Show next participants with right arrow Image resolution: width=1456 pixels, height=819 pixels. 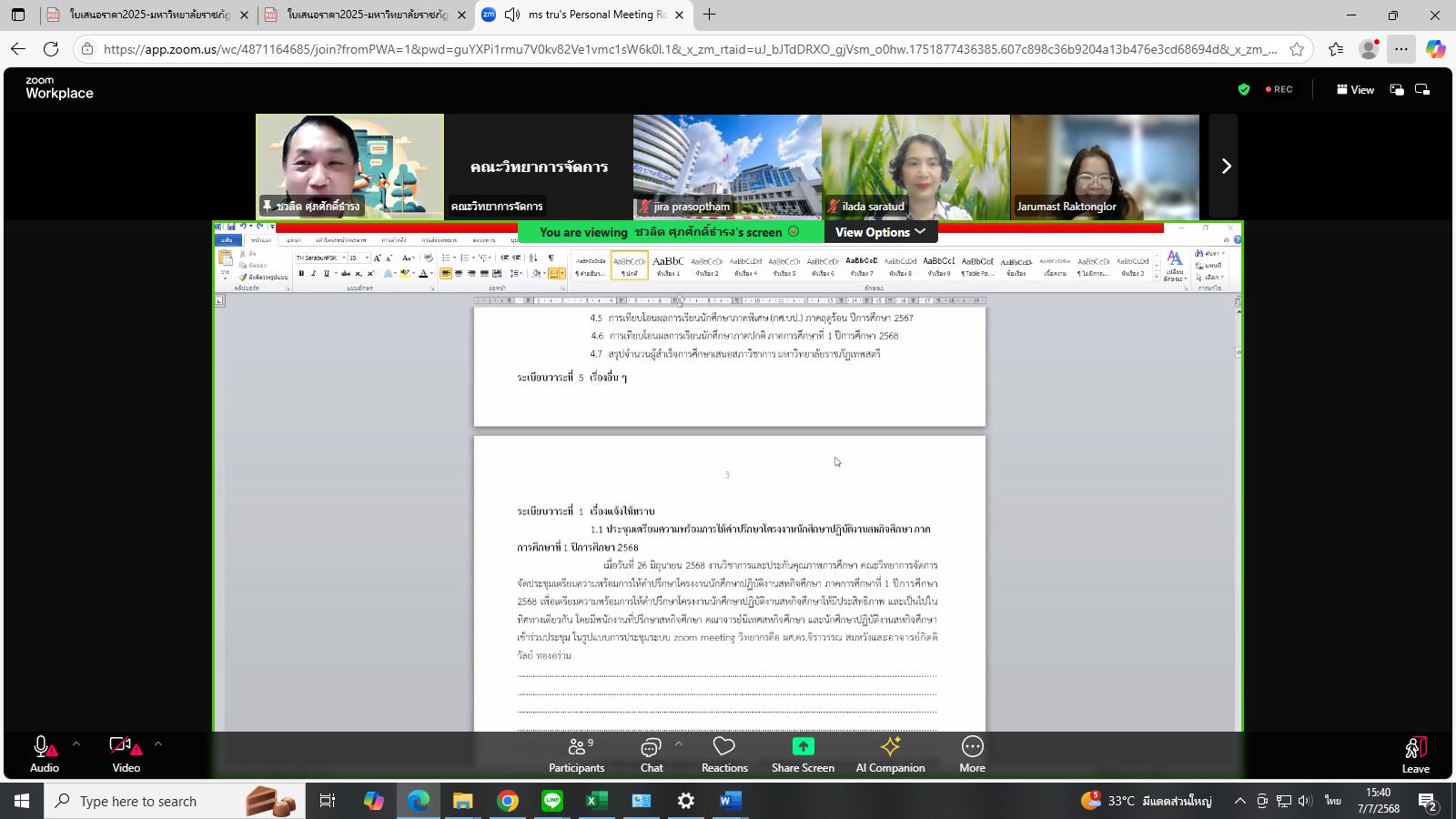(x=1225, y=166)
